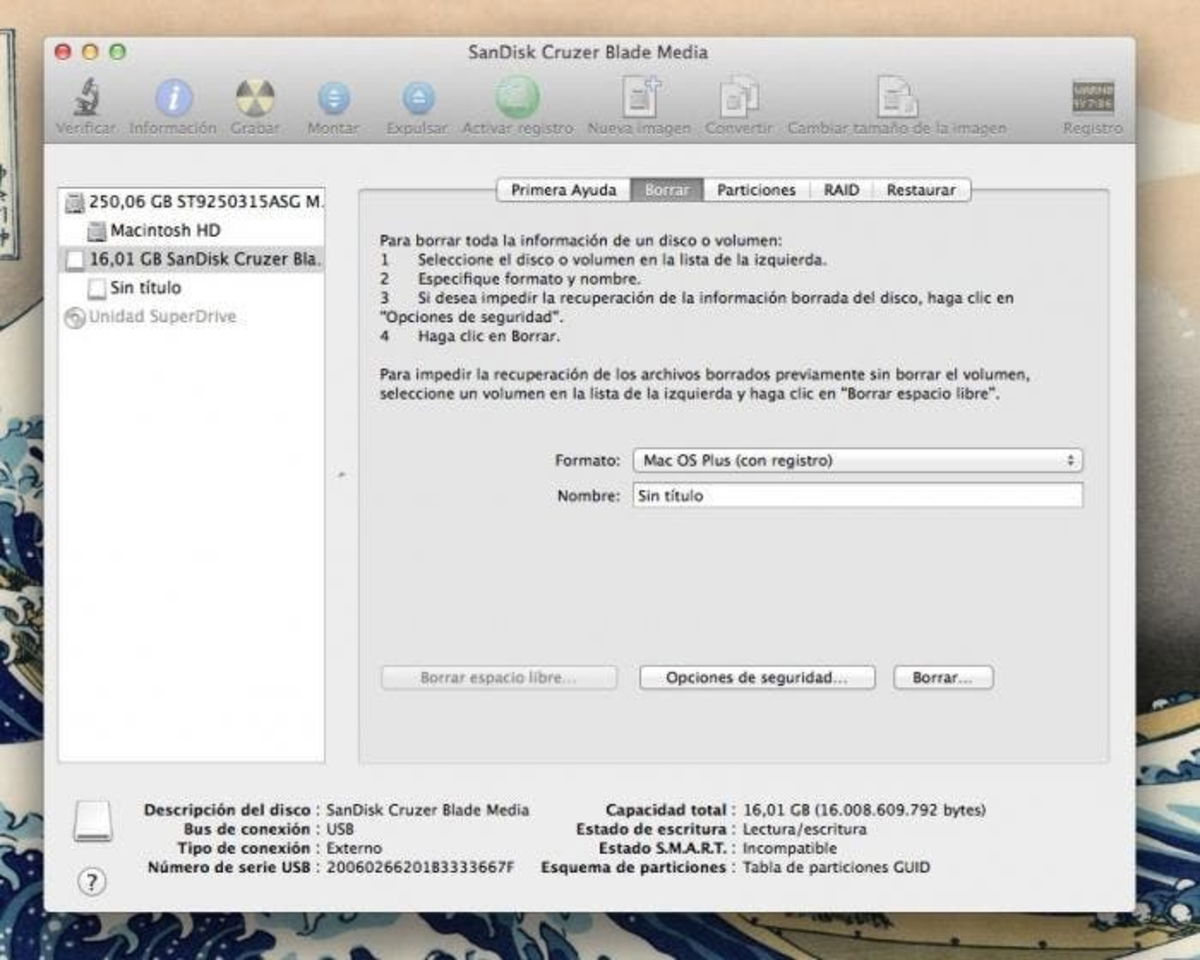Switch to the Primera Ayuda tab
Image resolution: width=1200 pixels, height=960 pixels.
click(x=564, y=190)
